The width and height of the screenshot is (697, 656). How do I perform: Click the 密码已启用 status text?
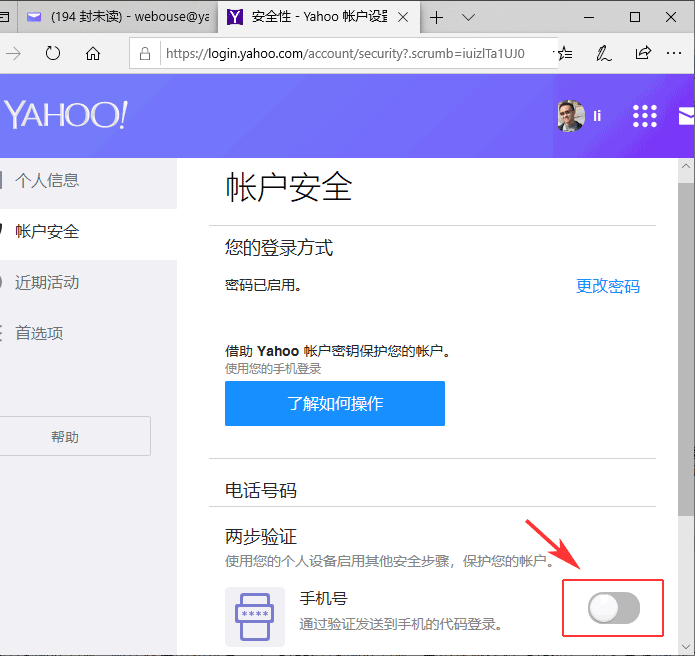[263, 285]
